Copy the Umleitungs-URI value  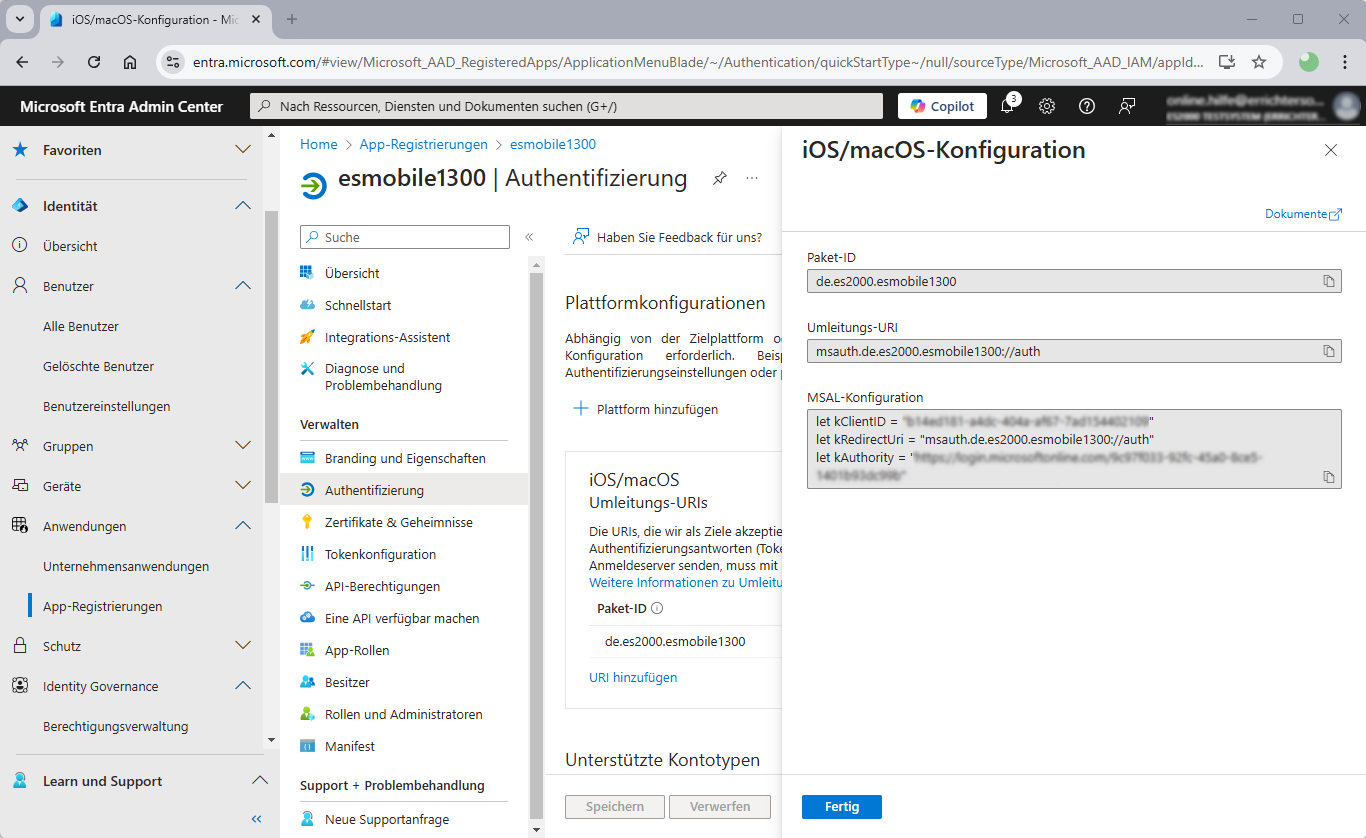pyautogui.click(x=1329, y=351)
